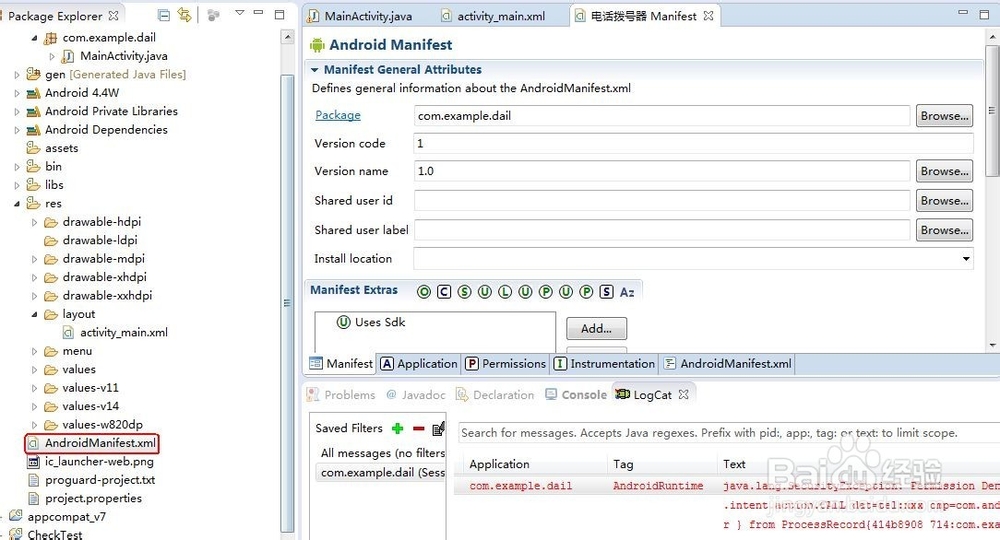Click Browse button next to Version name

point(945,171)
